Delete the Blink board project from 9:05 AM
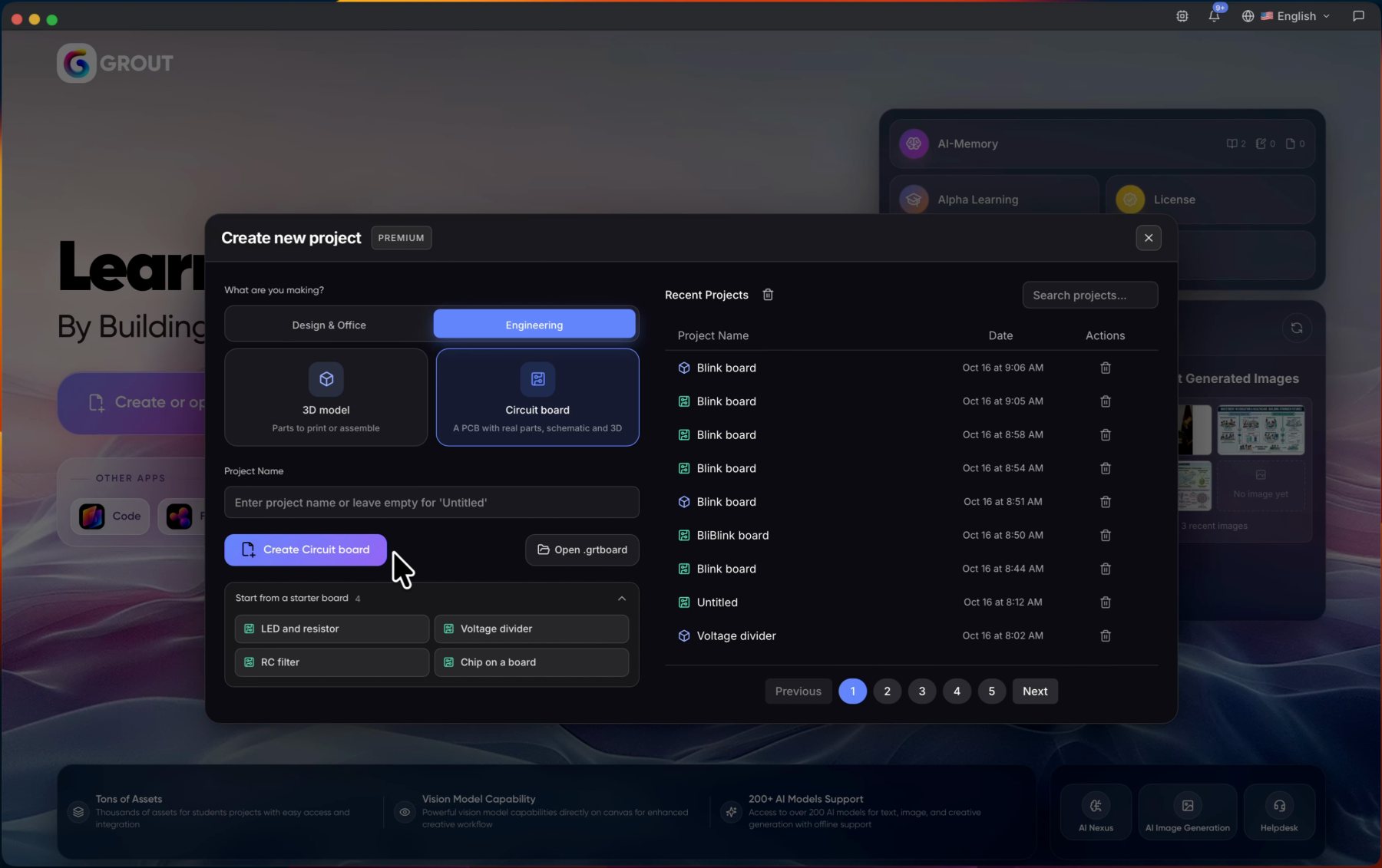 [1106, 401]
